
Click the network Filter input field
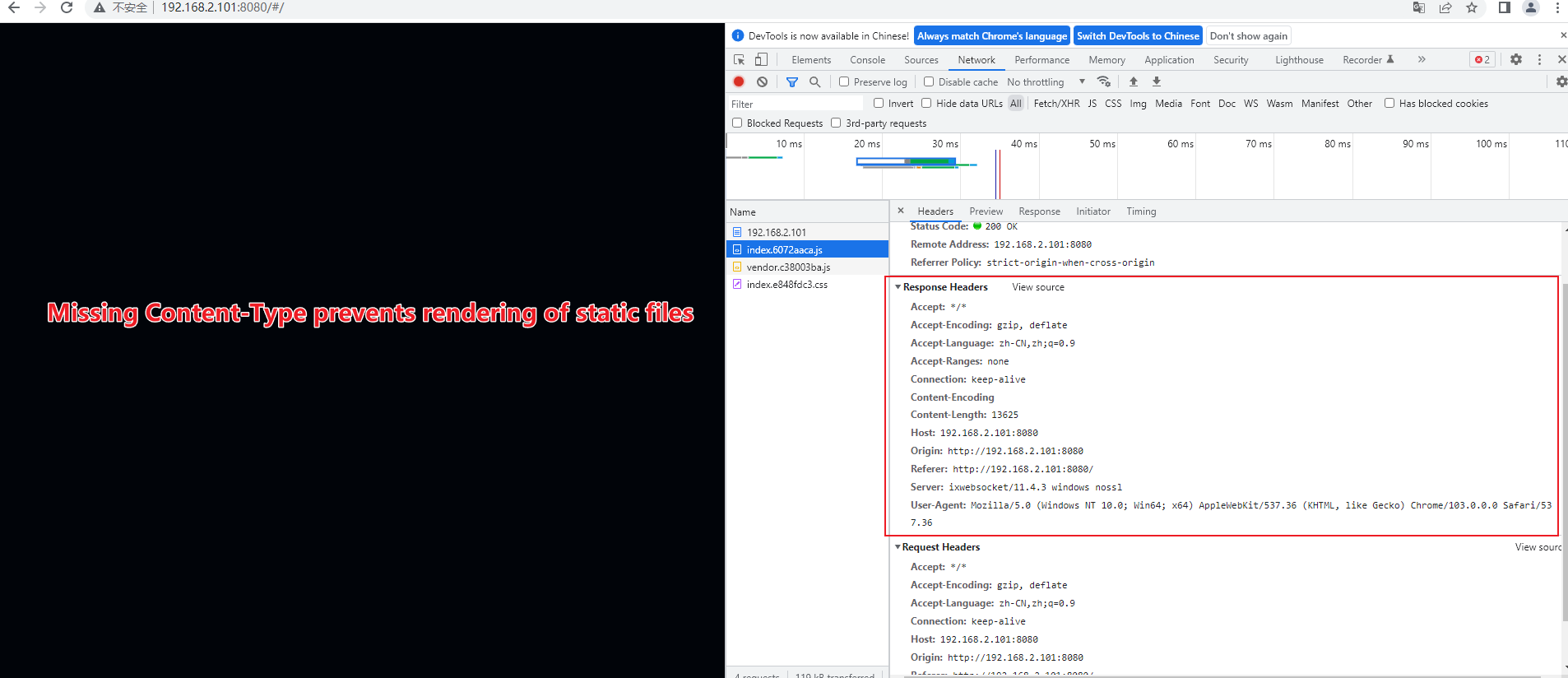coord(796,104)
